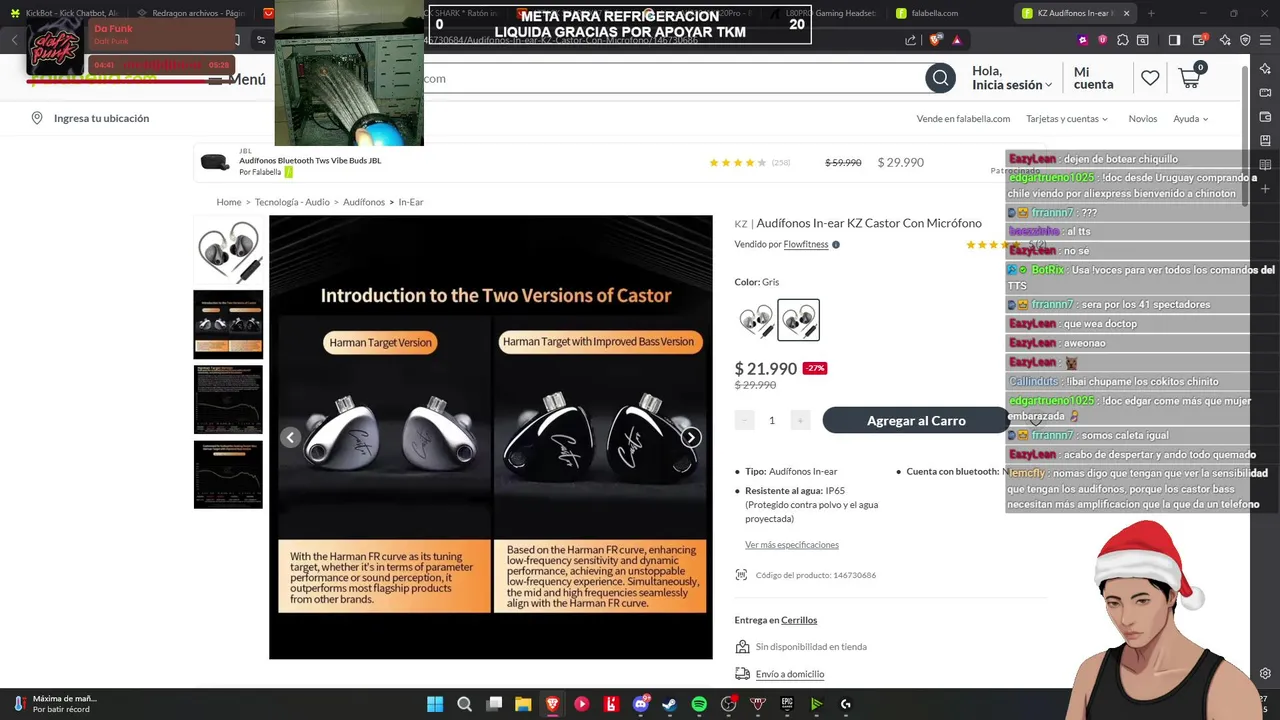Close the KZ Audífonos In-ear tab
Viewport: 1280px width, 720px height.
(x=1126, y=13)
